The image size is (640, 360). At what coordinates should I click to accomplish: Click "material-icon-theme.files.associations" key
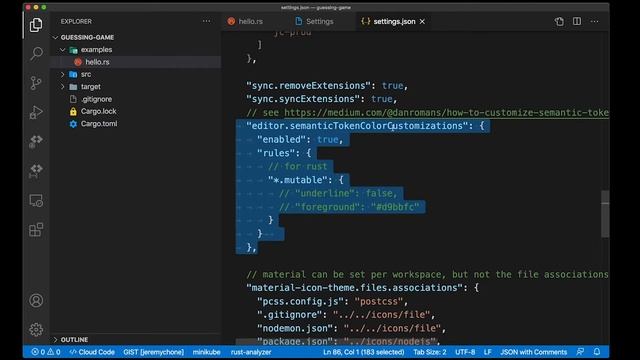click(354, 288)
